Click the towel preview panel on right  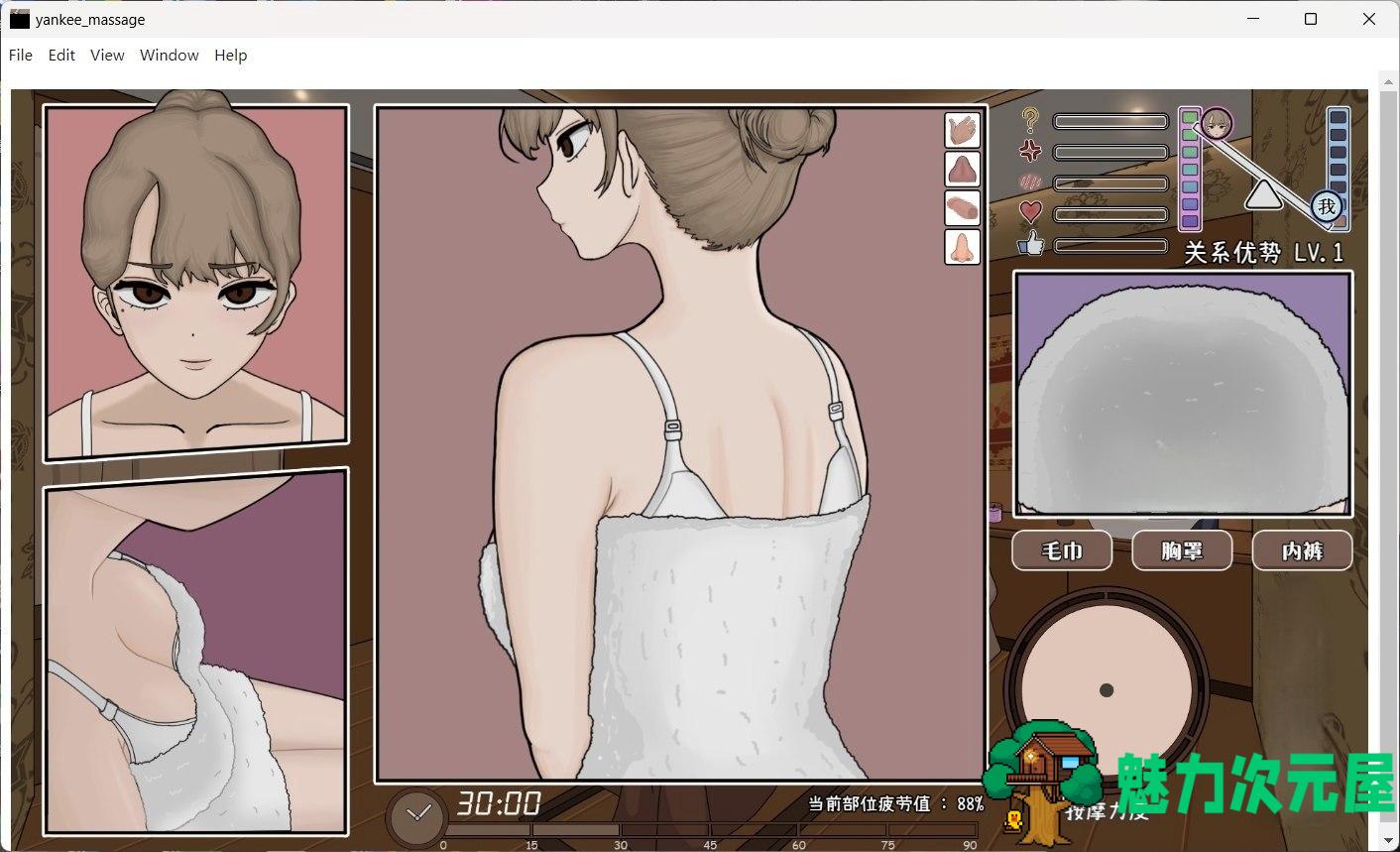pyautogui.click(x=1183, y=395)
